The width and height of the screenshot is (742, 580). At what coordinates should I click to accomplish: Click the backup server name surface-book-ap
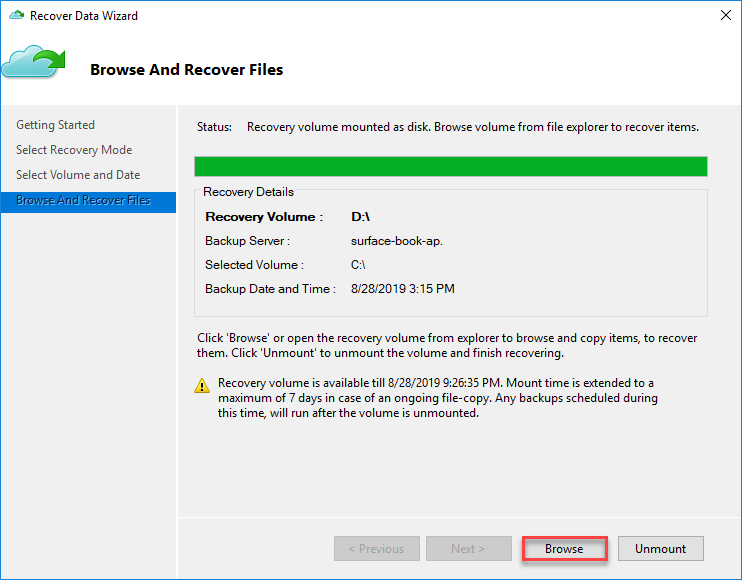396,241
